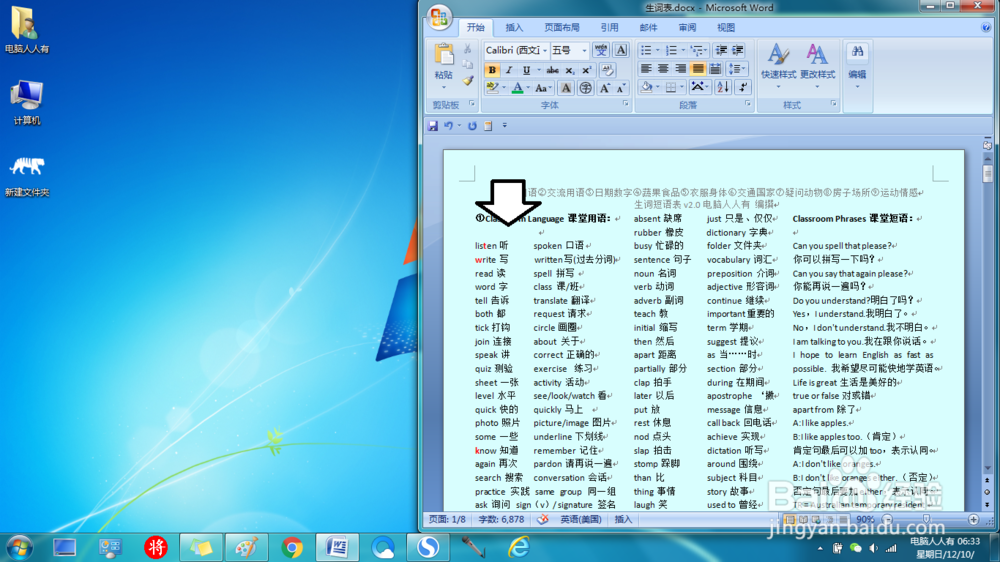Toggle subscript formatting
The image size is (1000, 562).
click(570, 70)
